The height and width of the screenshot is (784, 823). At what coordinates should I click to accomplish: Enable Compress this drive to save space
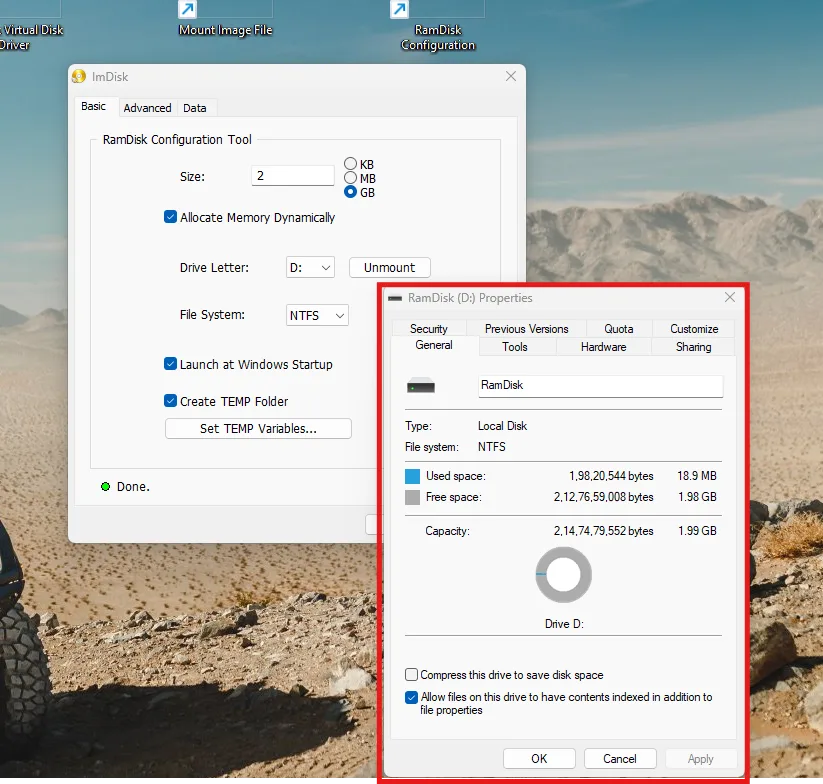coord(412,675)
